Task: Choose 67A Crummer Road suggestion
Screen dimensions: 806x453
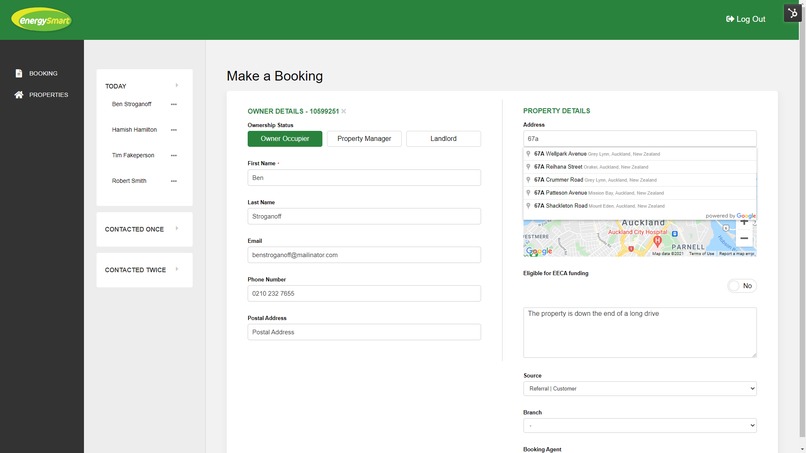Action: (639, 180)
